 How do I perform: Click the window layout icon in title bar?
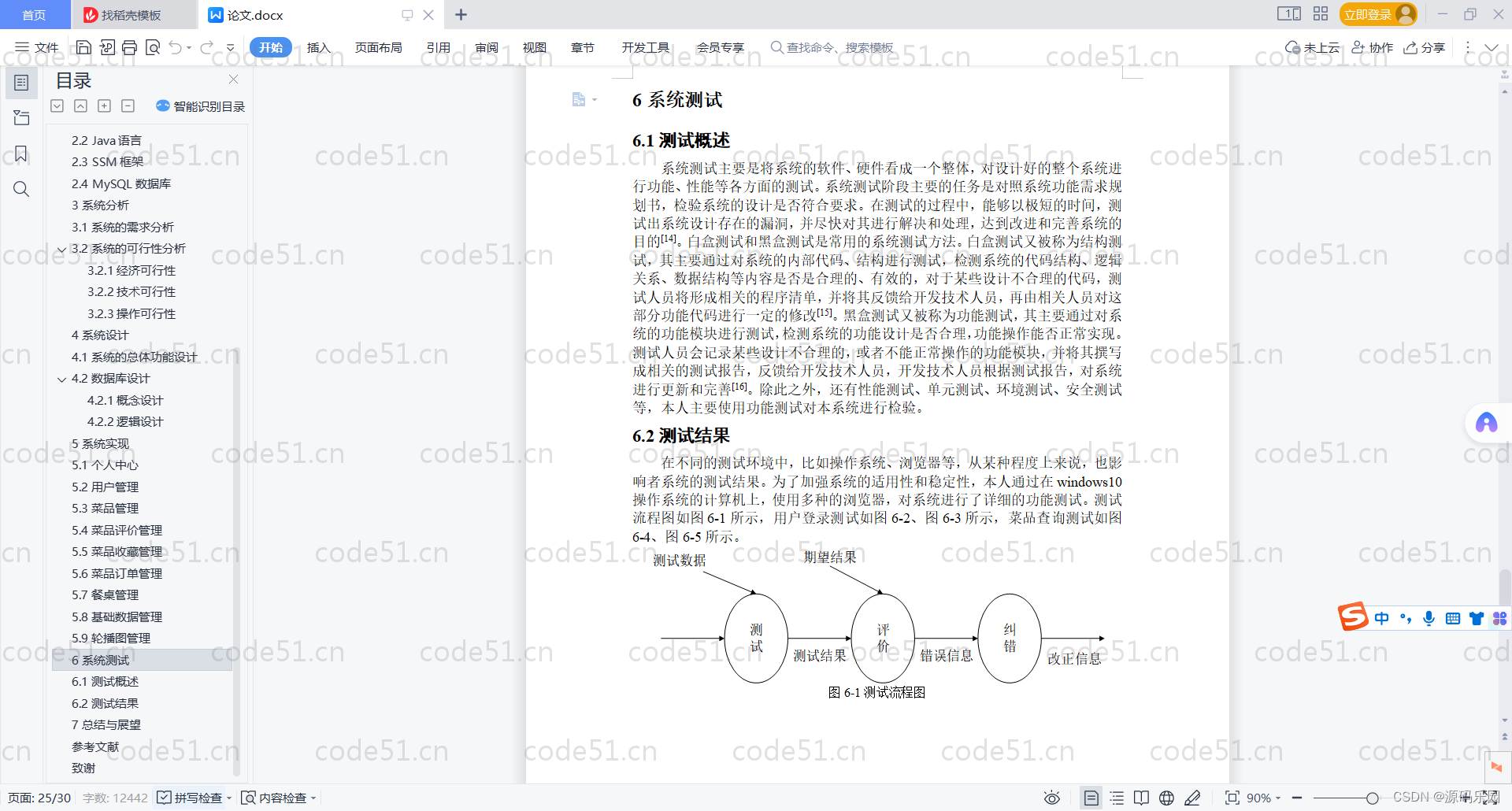(1289, 14)
